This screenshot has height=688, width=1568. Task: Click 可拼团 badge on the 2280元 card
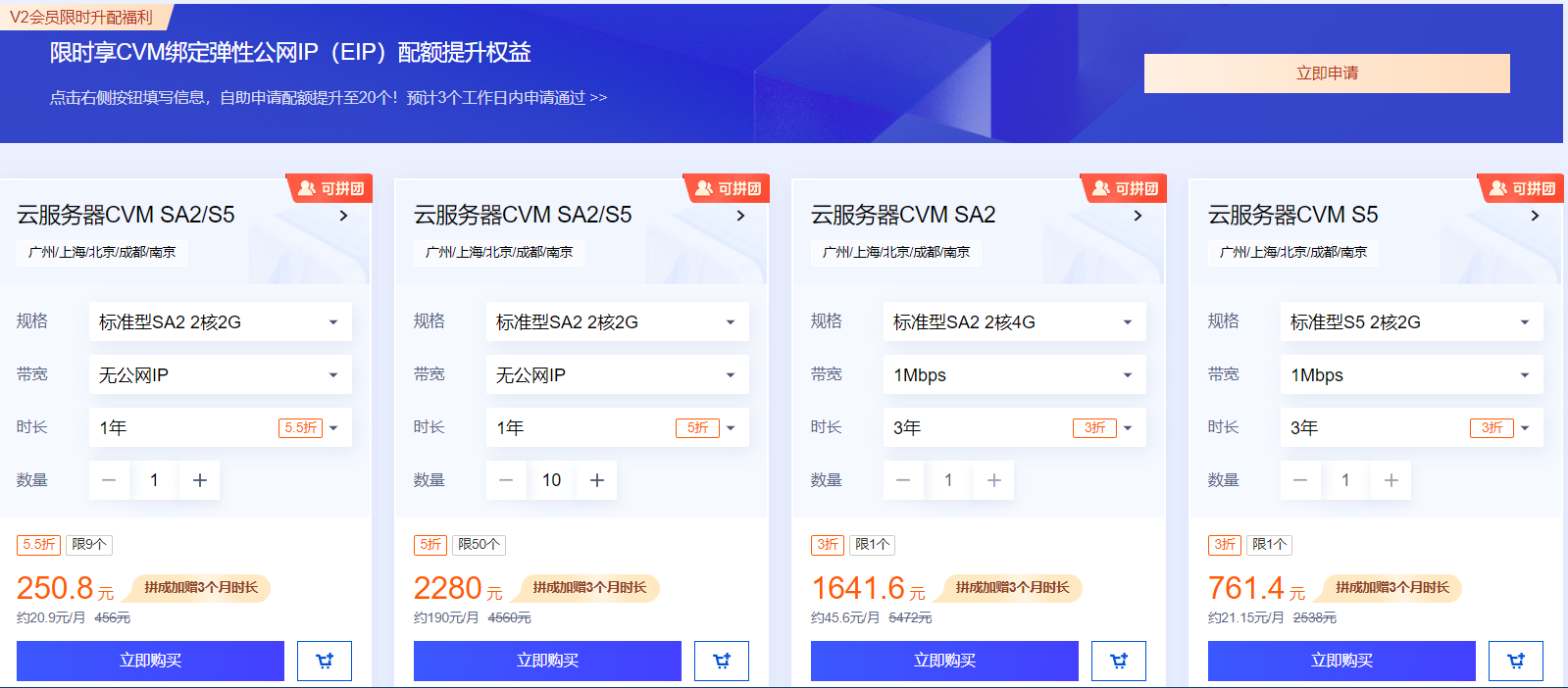click(728, 188)
